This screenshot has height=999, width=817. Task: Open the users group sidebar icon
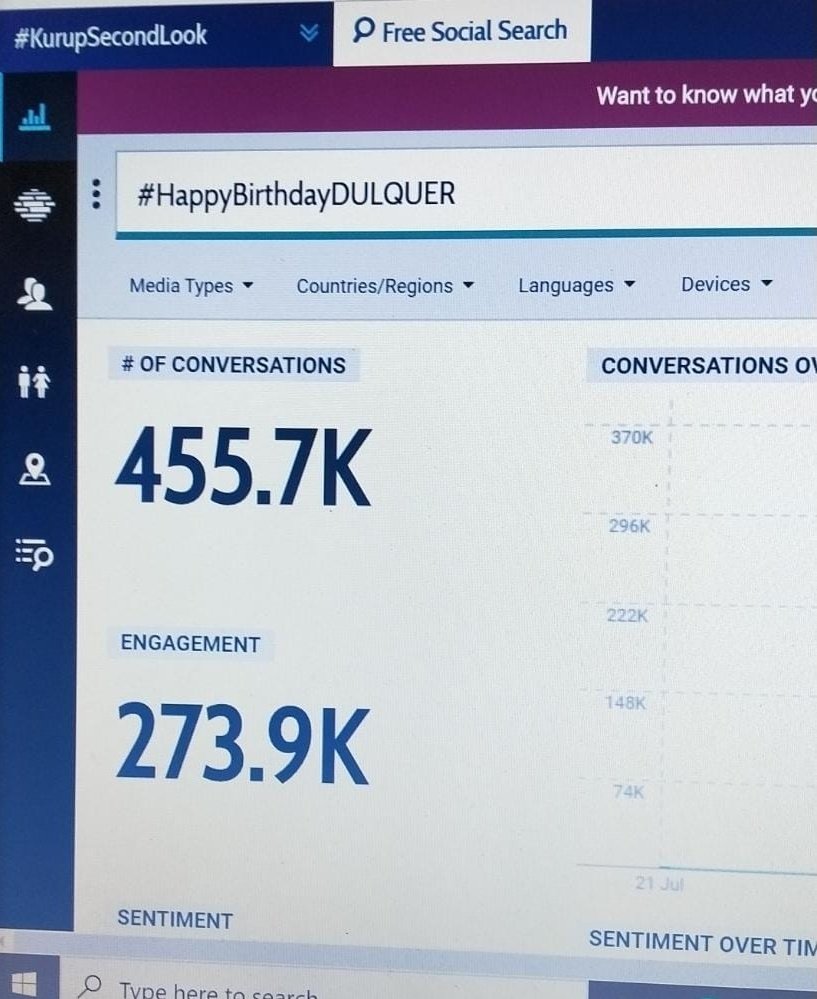pos(34,294)
